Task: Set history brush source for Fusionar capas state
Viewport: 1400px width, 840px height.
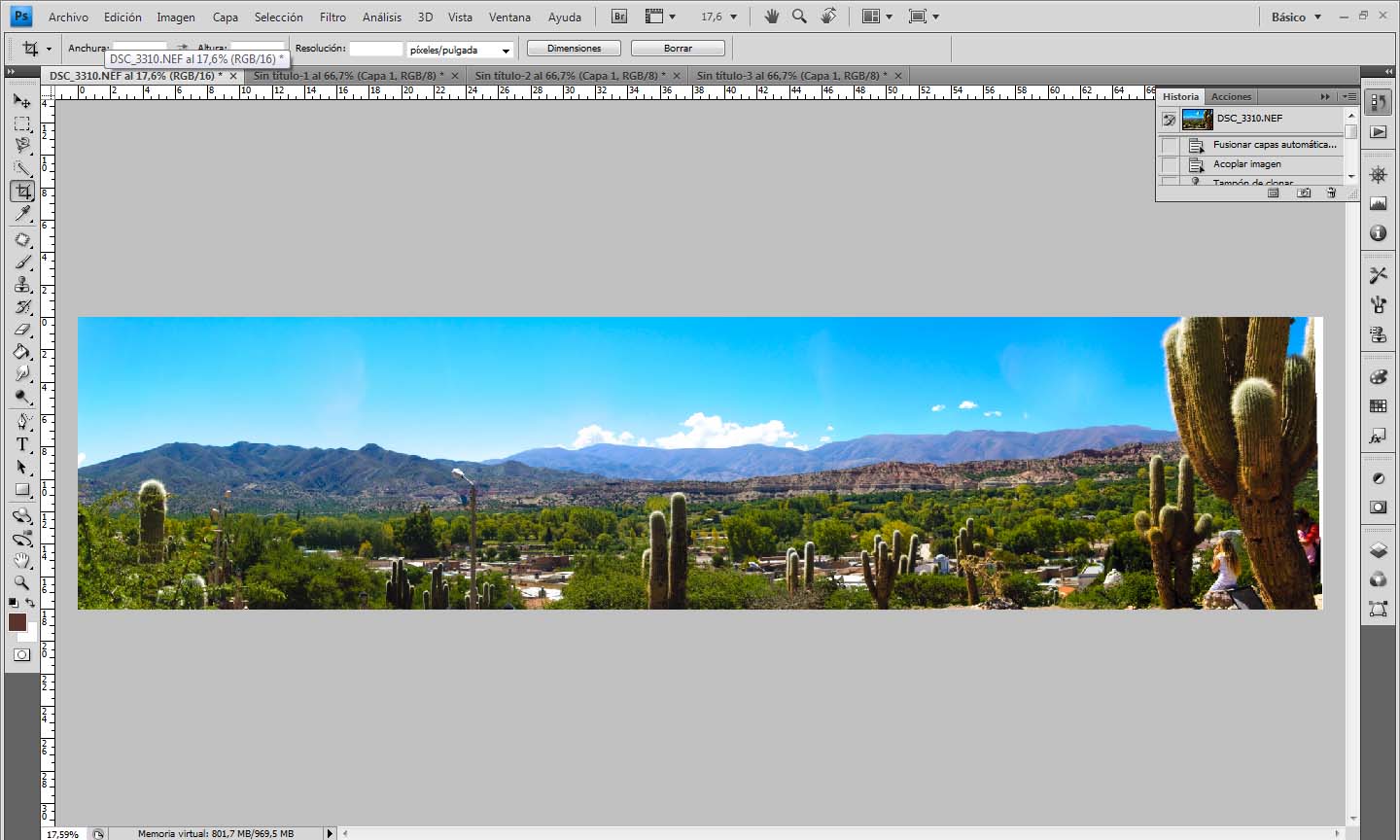Action: [x=1170, y=145]
